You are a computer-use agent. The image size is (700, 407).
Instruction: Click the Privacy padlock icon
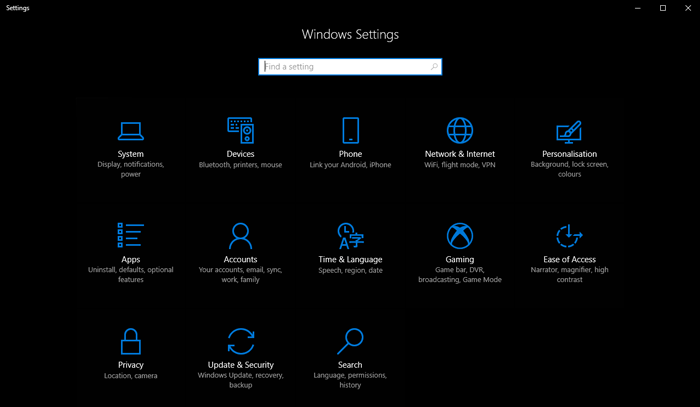coord(131,341)
